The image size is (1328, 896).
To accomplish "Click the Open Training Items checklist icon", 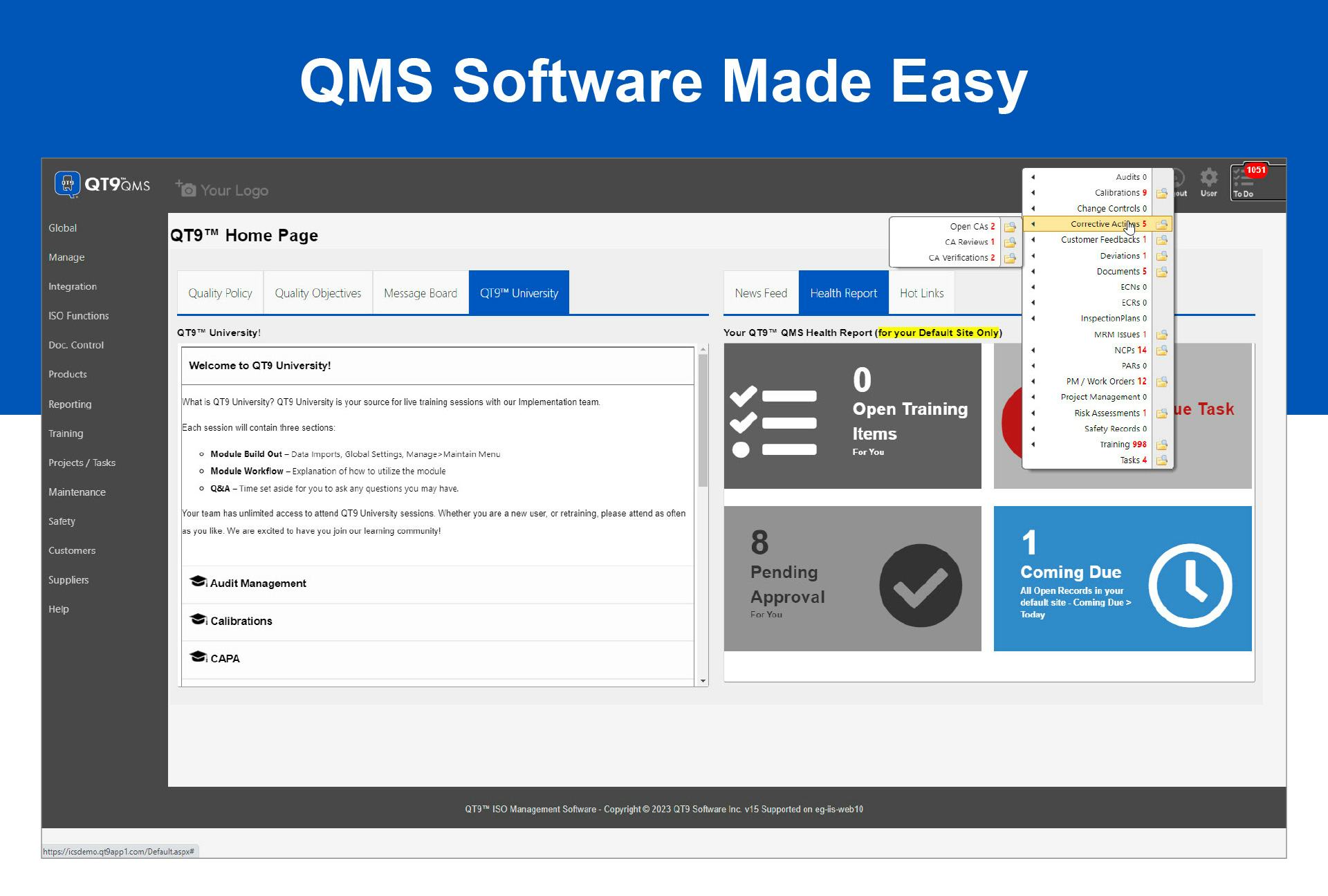I will [774, 422].
